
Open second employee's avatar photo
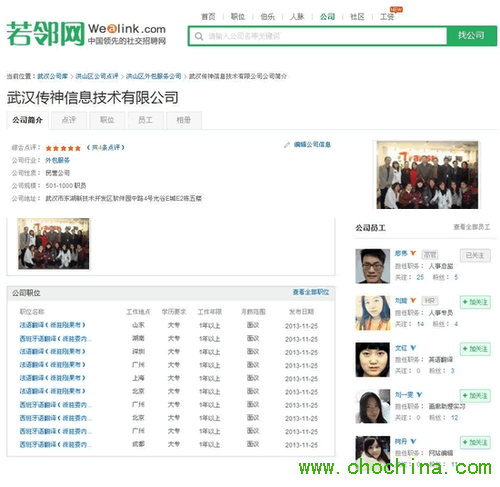tap(372, 313)
